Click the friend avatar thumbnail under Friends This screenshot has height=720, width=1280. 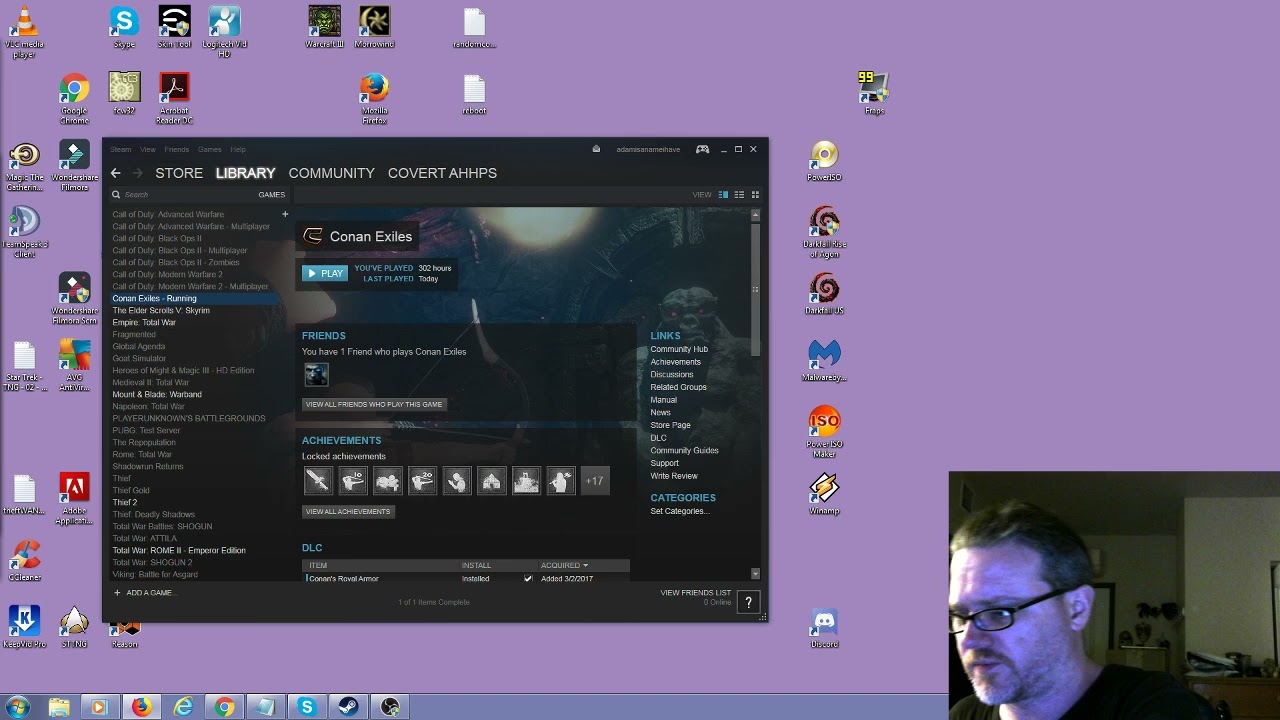316,374
